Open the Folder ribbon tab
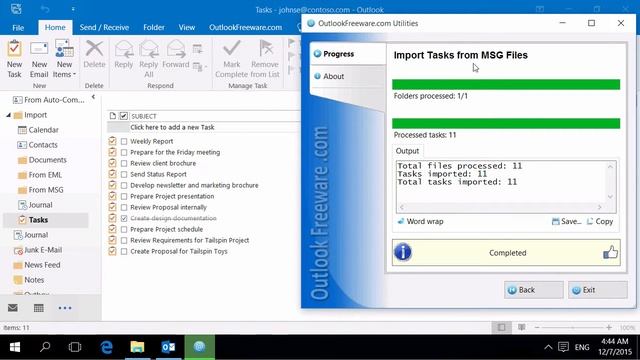This screenshot has width=640, height=360. (154, 27)
